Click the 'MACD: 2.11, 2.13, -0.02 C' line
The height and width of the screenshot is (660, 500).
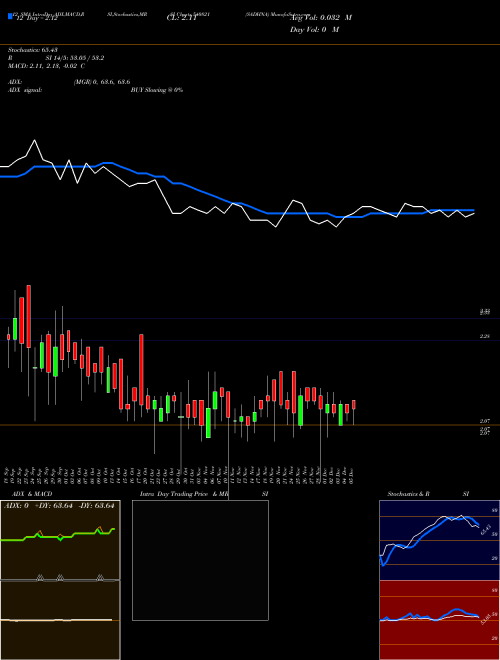46,66
